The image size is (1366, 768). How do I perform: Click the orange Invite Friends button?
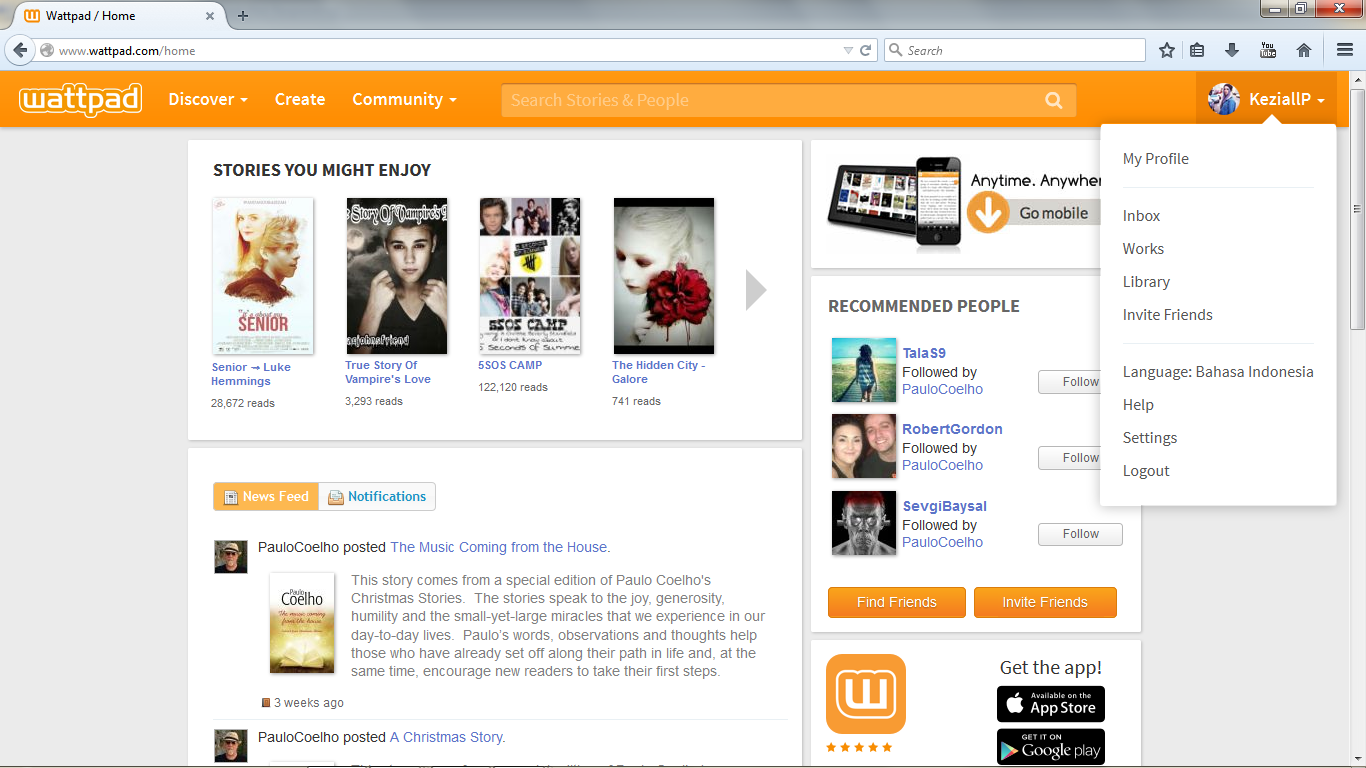point(1045,602)
